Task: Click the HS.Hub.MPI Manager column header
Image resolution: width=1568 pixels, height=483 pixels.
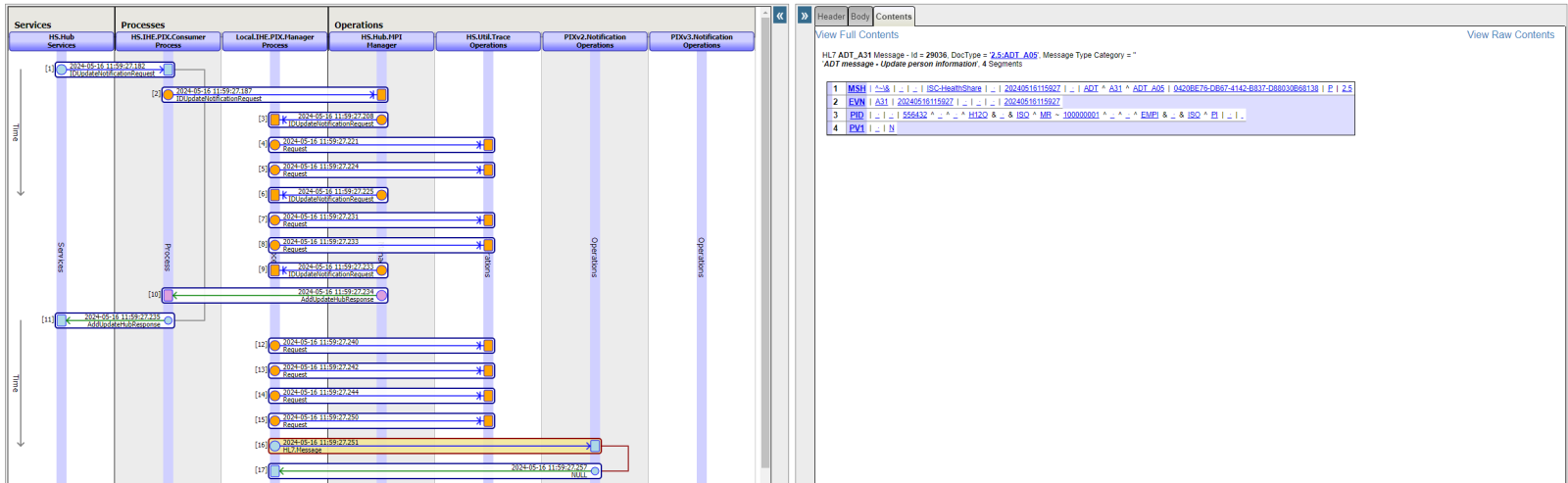Action: 381,41
